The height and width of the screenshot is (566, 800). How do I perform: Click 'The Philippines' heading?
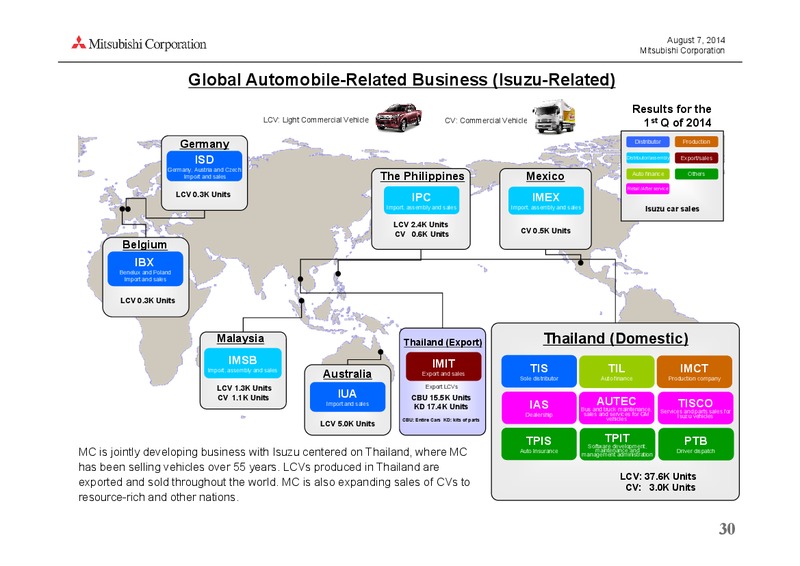[422, 176]
